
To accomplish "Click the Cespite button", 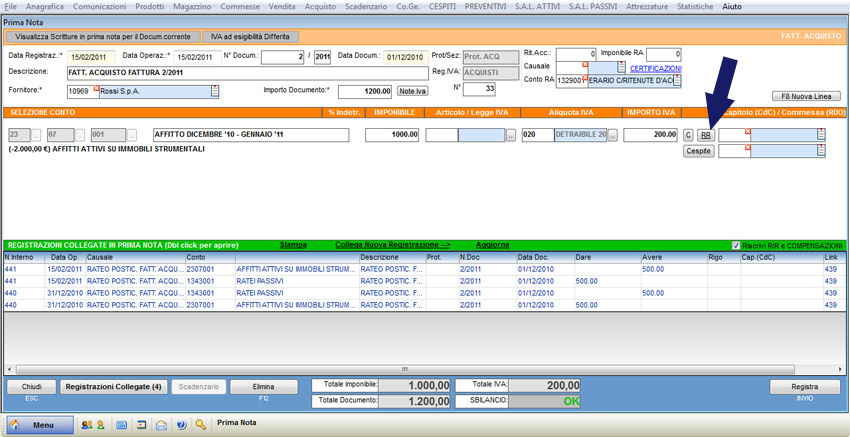I will [698, 151].
